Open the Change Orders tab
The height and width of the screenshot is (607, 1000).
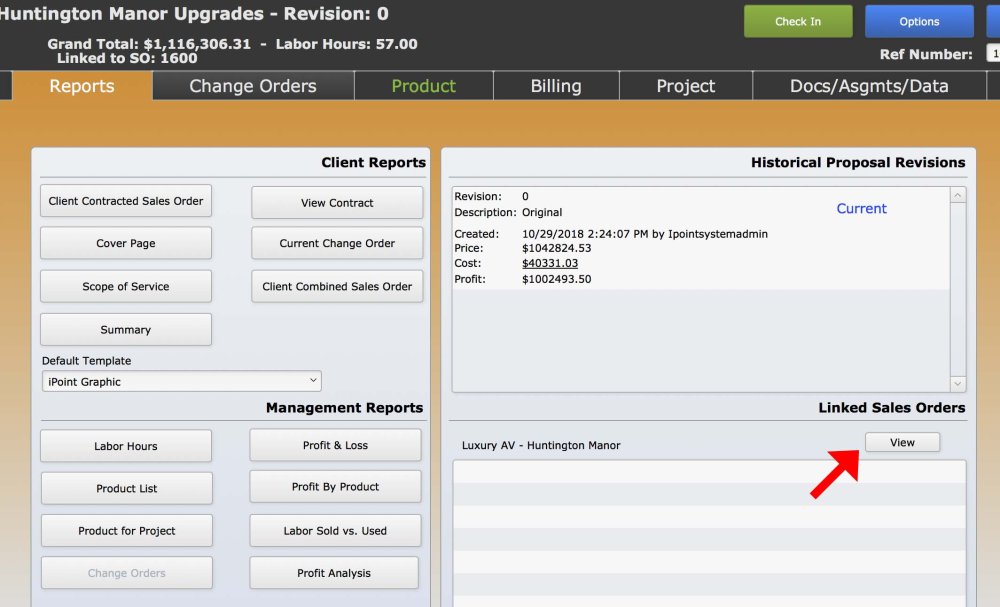253,86
